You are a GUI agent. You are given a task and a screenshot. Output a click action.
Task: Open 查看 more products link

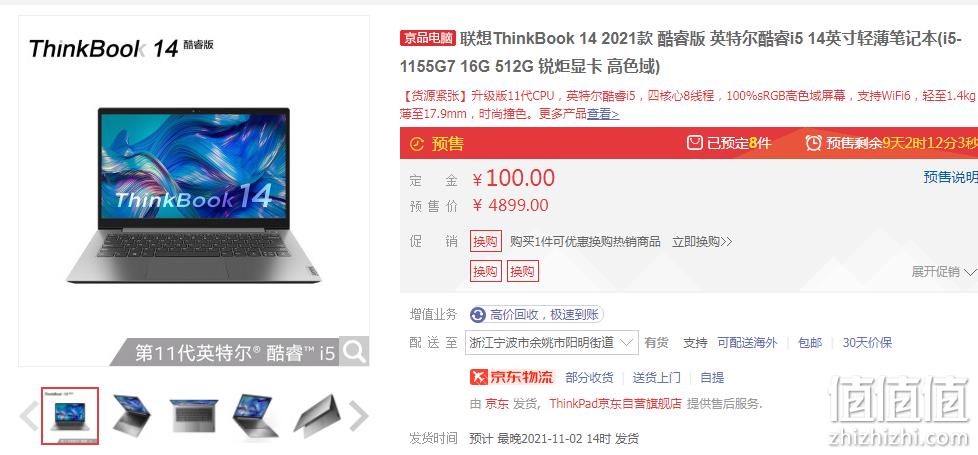point(603,114)
